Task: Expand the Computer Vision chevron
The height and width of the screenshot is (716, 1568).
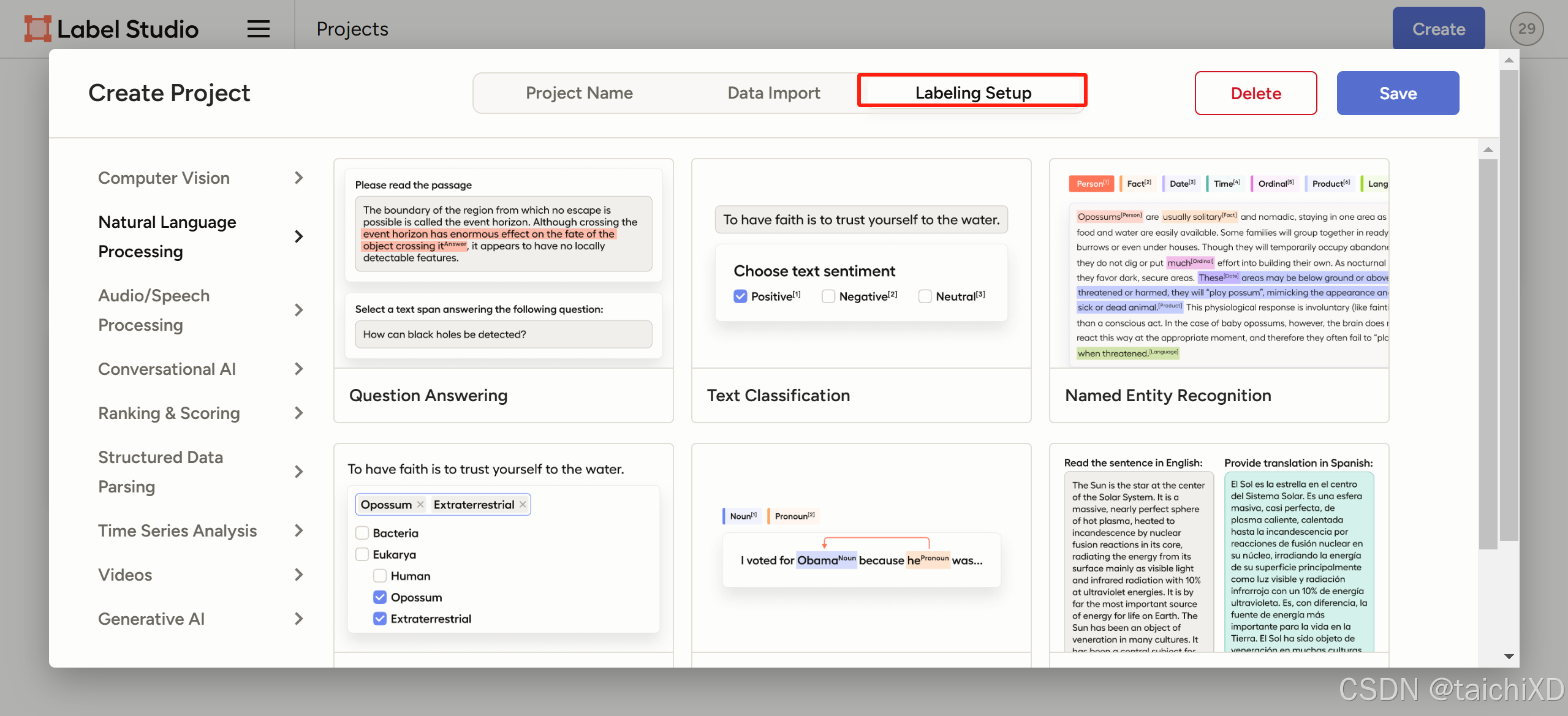Action: pos(298,178)
